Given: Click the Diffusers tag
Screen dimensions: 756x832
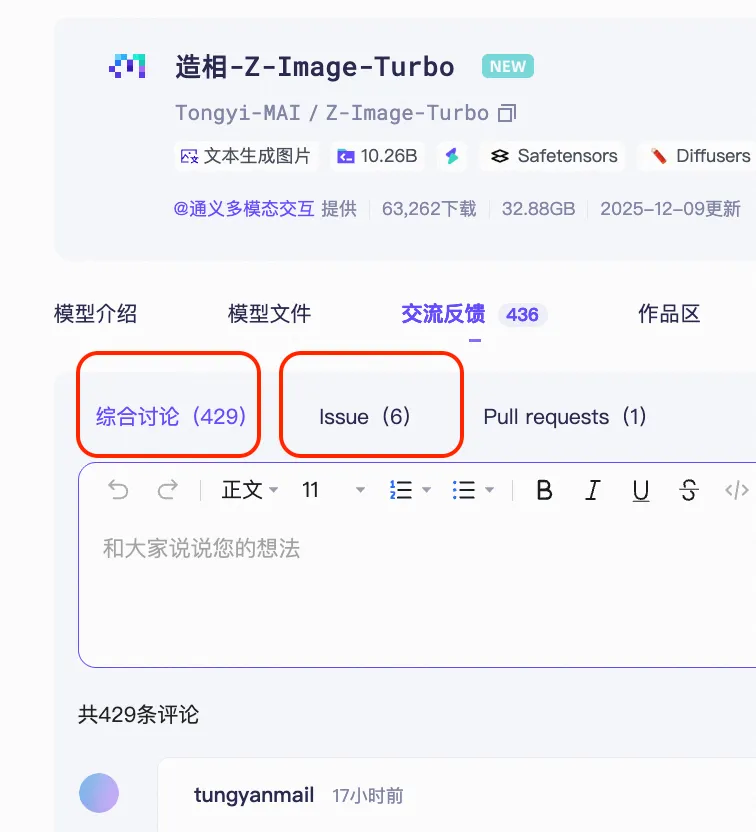Looking at the screenshot, I should coord(699,156).
